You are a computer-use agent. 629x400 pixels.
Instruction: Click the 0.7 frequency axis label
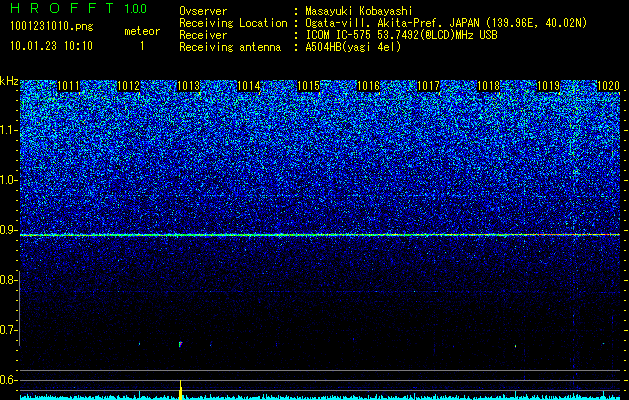pos(9,330)
